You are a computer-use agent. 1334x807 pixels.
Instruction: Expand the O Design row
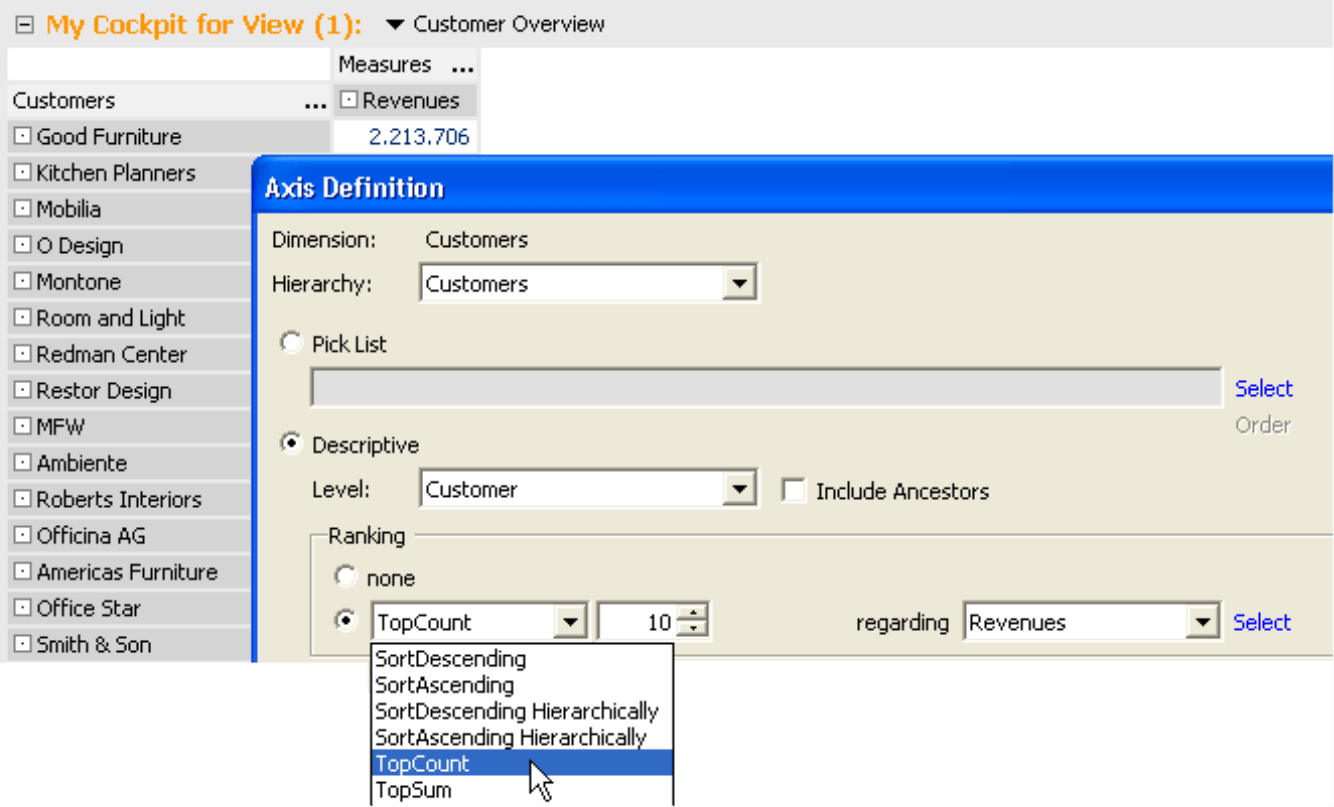22,245
